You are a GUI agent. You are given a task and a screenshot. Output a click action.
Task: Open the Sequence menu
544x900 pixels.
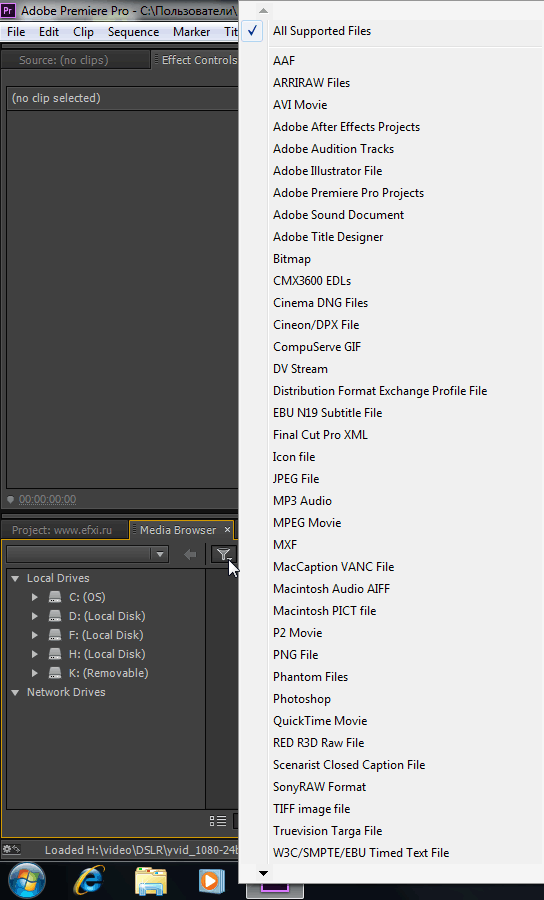click(x=133, y=32)
